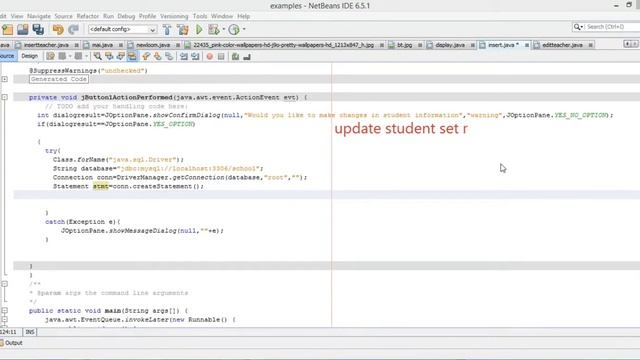
Task: Open the Debug menu
Action: pyautogui.click(x=126, y=16)
